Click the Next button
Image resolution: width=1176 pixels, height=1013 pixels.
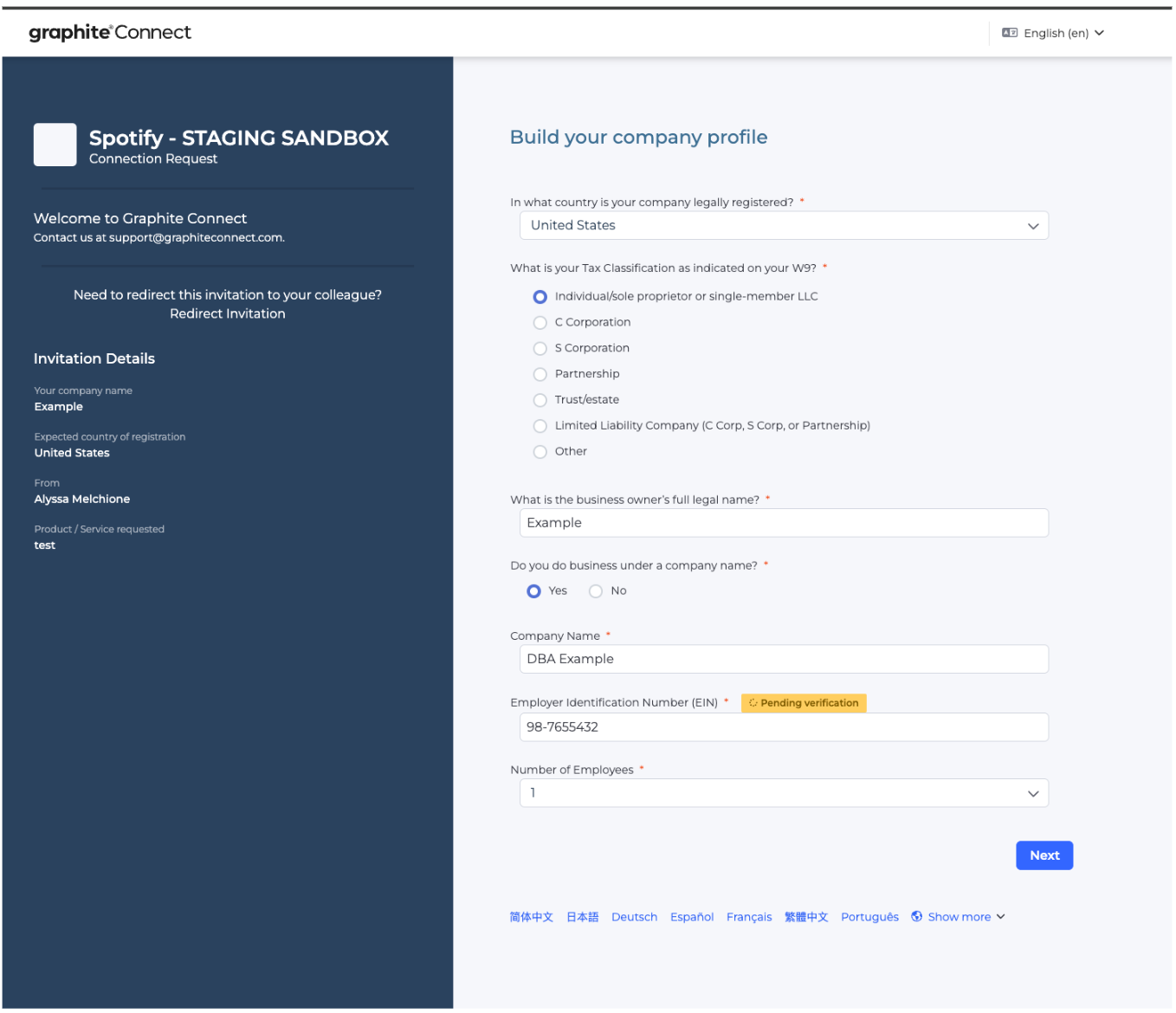[x=1044, y=855]
